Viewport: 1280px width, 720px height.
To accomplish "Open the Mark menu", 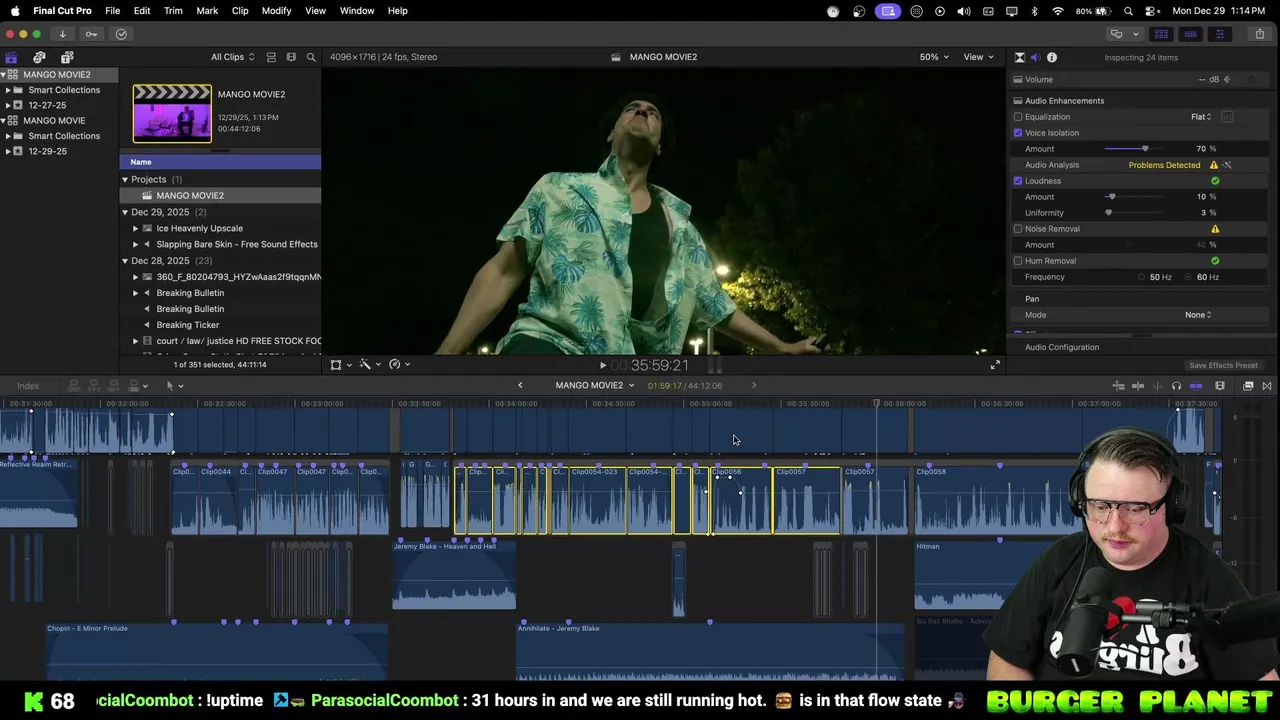I will 207,11.
